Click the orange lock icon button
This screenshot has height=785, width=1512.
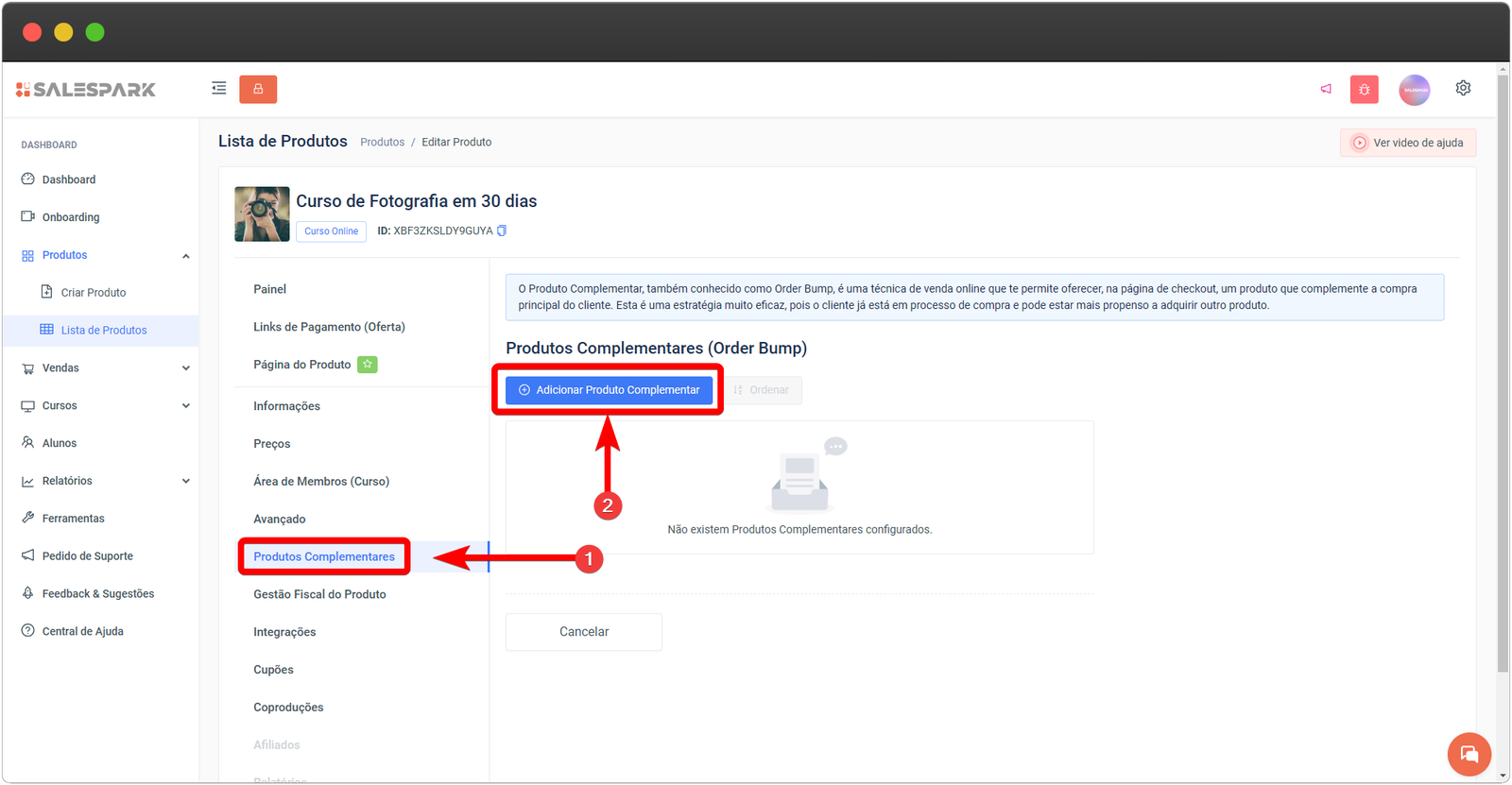tap(258, 89)
